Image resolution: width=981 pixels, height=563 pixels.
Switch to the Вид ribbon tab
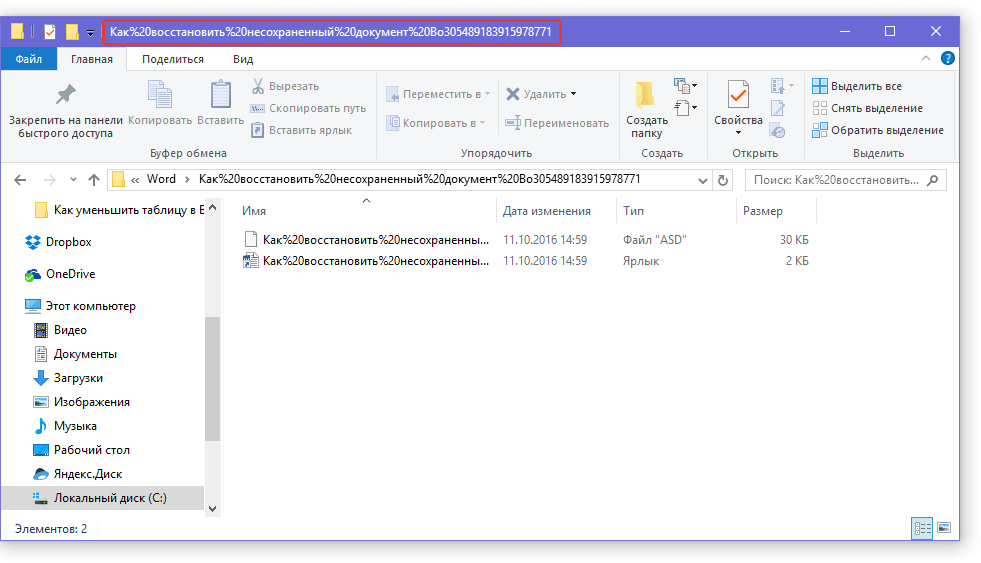[243, 59]
